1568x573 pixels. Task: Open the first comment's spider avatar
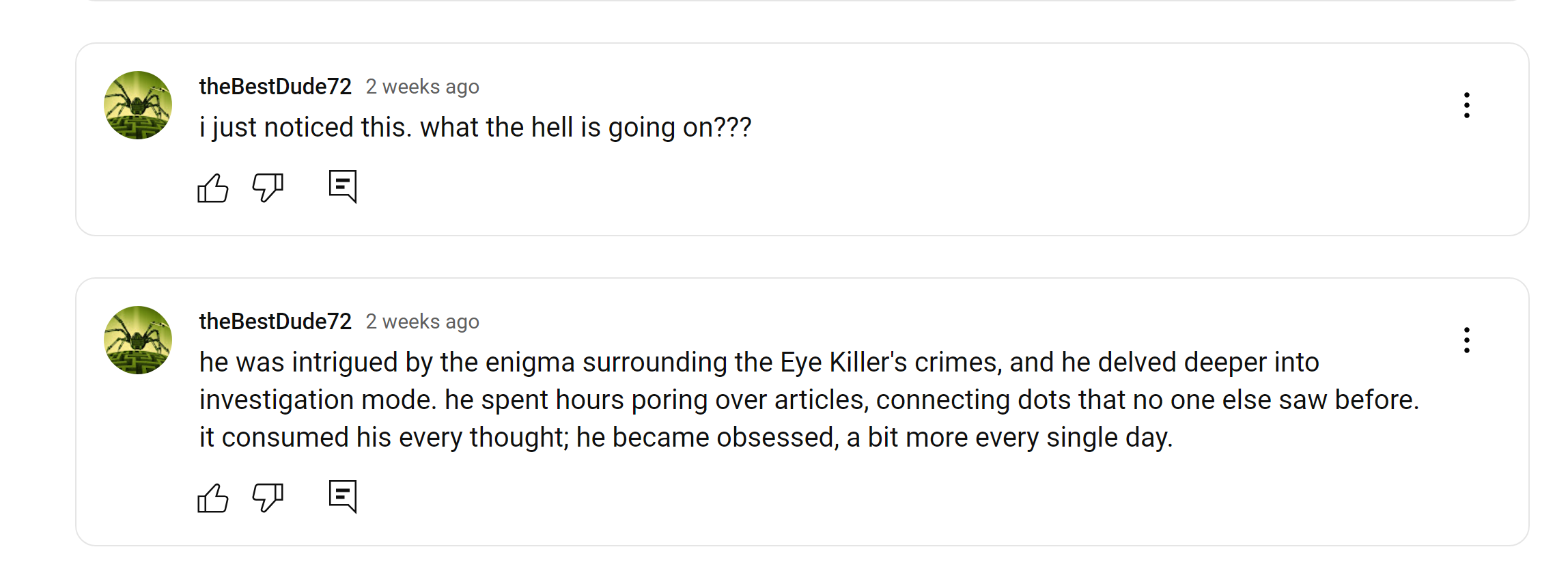[138, 105]
